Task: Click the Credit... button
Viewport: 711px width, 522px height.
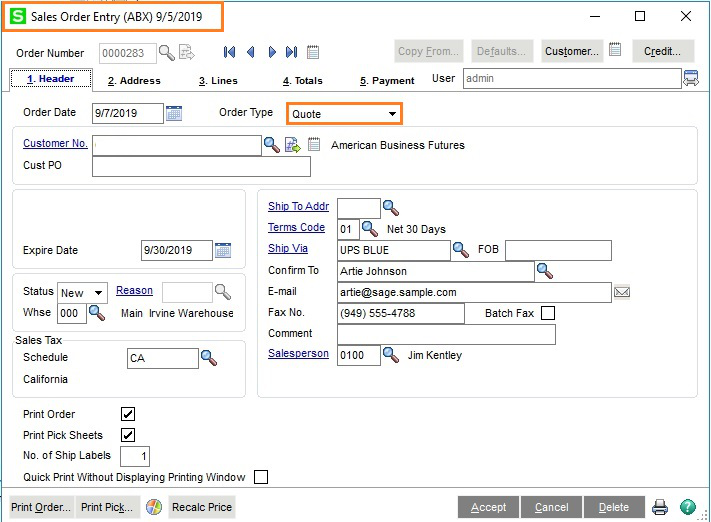Action: [663, 51]
